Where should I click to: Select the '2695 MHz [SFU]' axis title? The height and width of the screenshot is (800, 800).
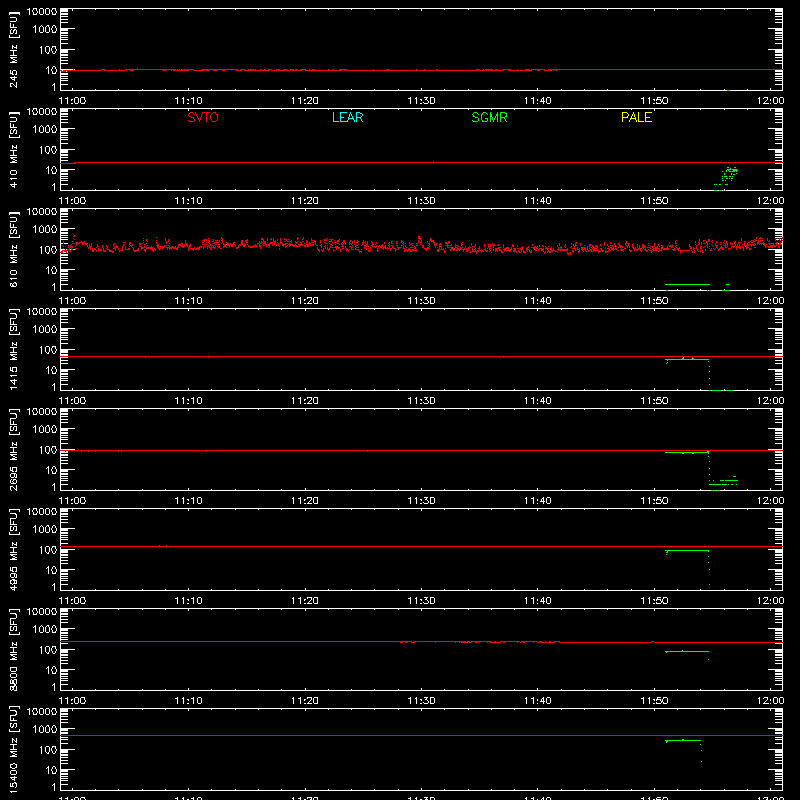tap(13, 449)
